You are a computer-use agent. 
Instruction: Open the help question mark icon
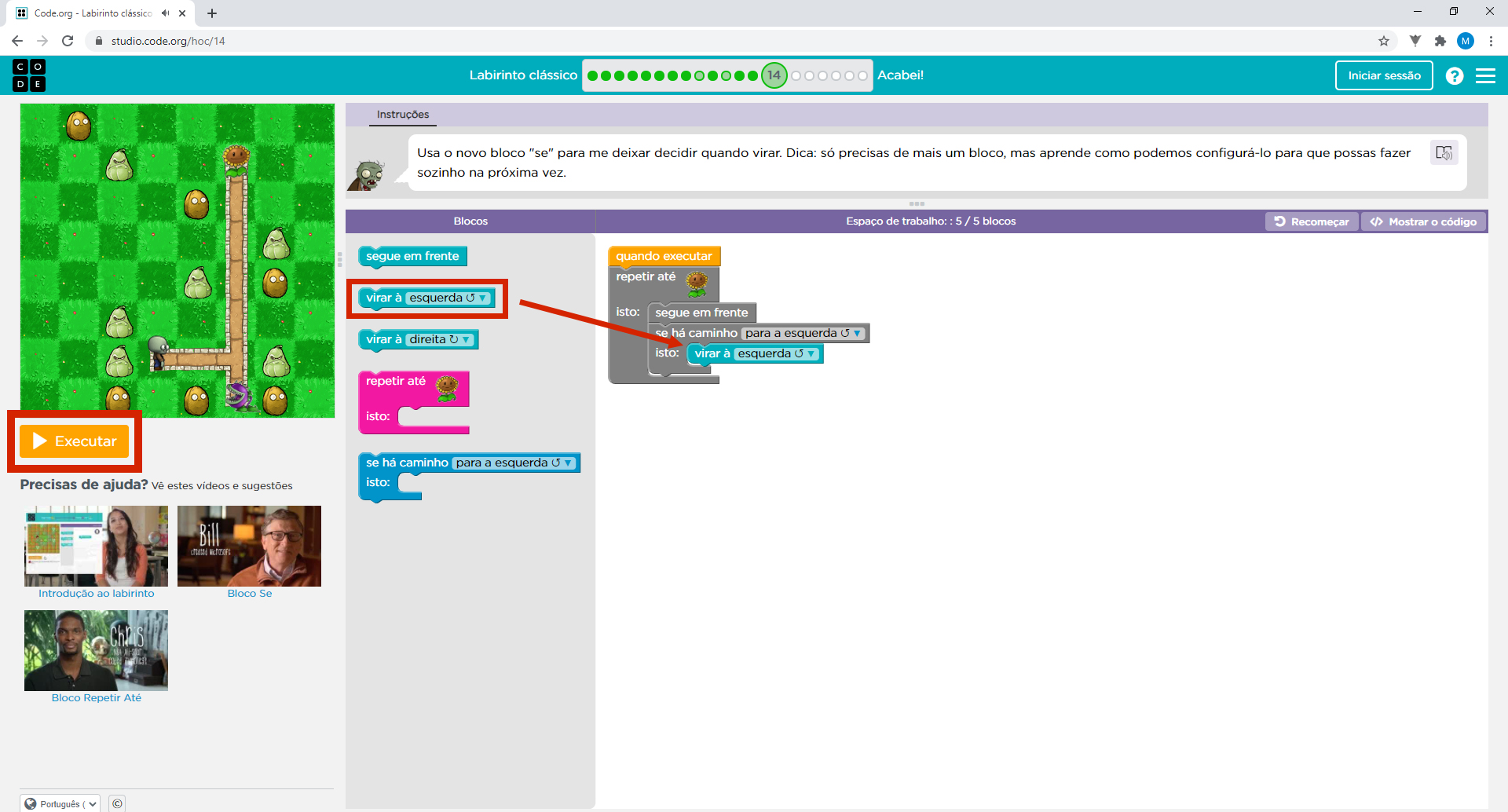click(1455, 75)
